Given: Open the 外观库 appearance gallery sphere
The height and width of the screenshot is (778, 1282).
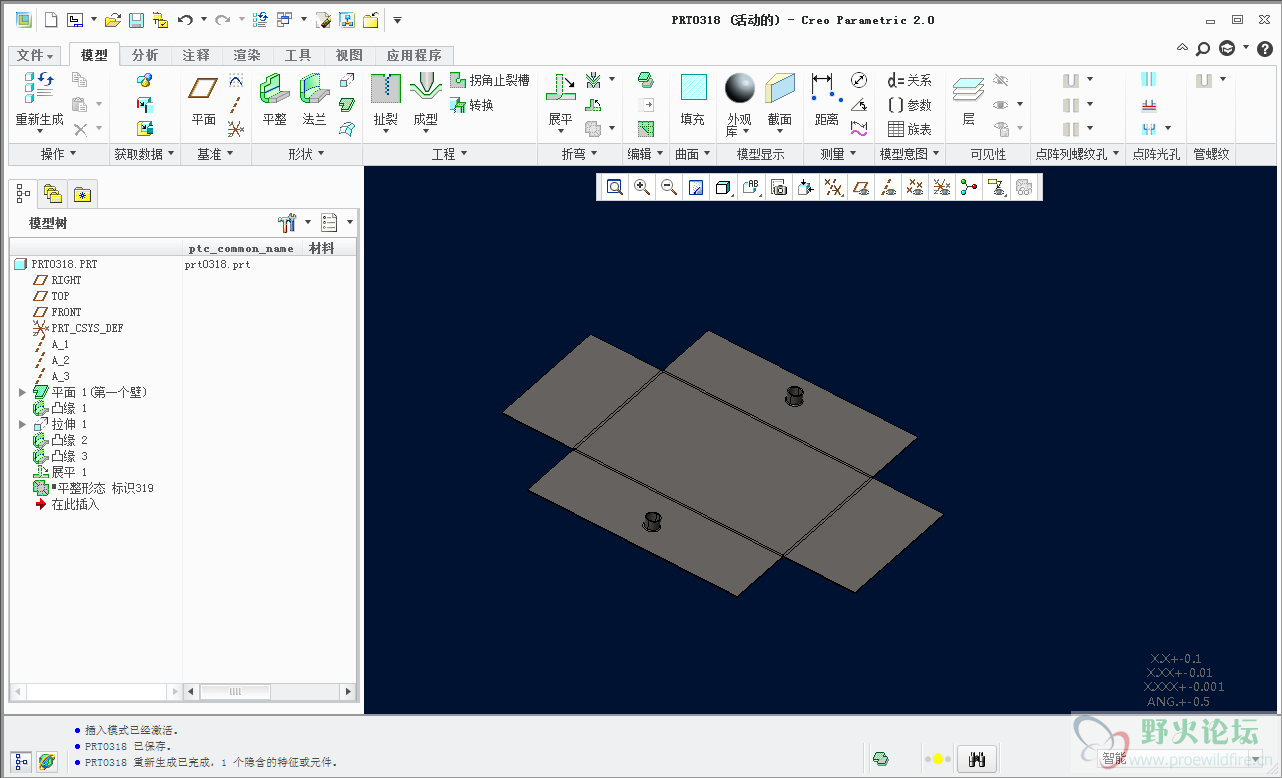Looking at the screenshot, I should click(x=739, y=88).
